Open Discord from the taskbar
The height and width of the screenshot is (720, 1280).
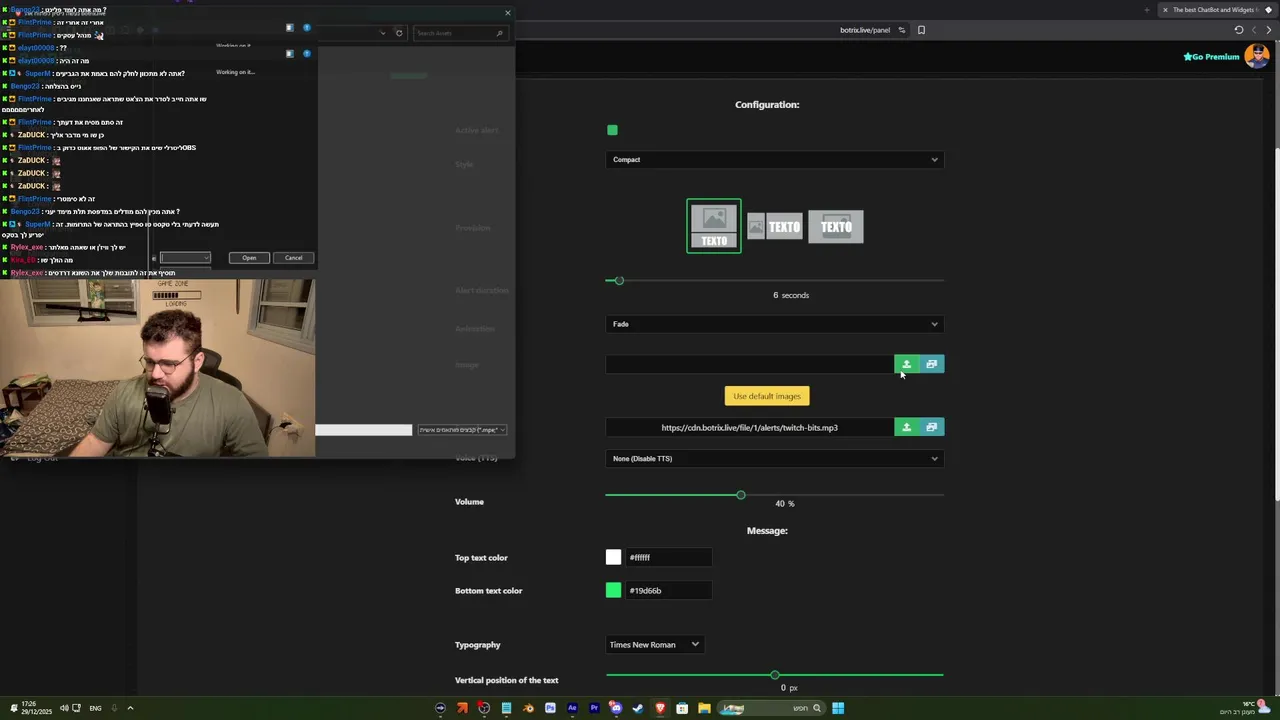[616, 708]
